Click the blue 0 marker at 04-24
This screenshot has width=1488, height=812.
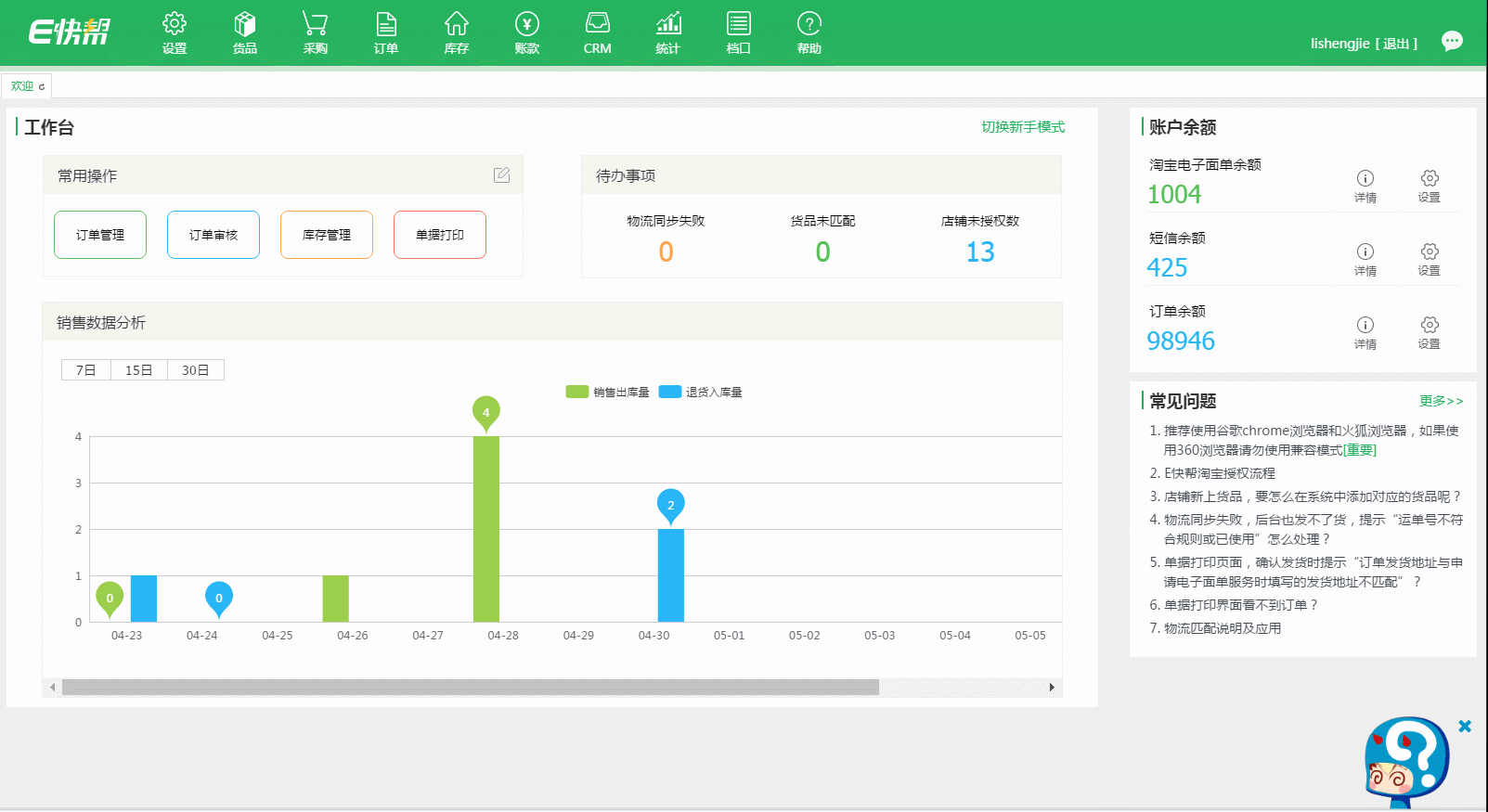tap(219, 598)
